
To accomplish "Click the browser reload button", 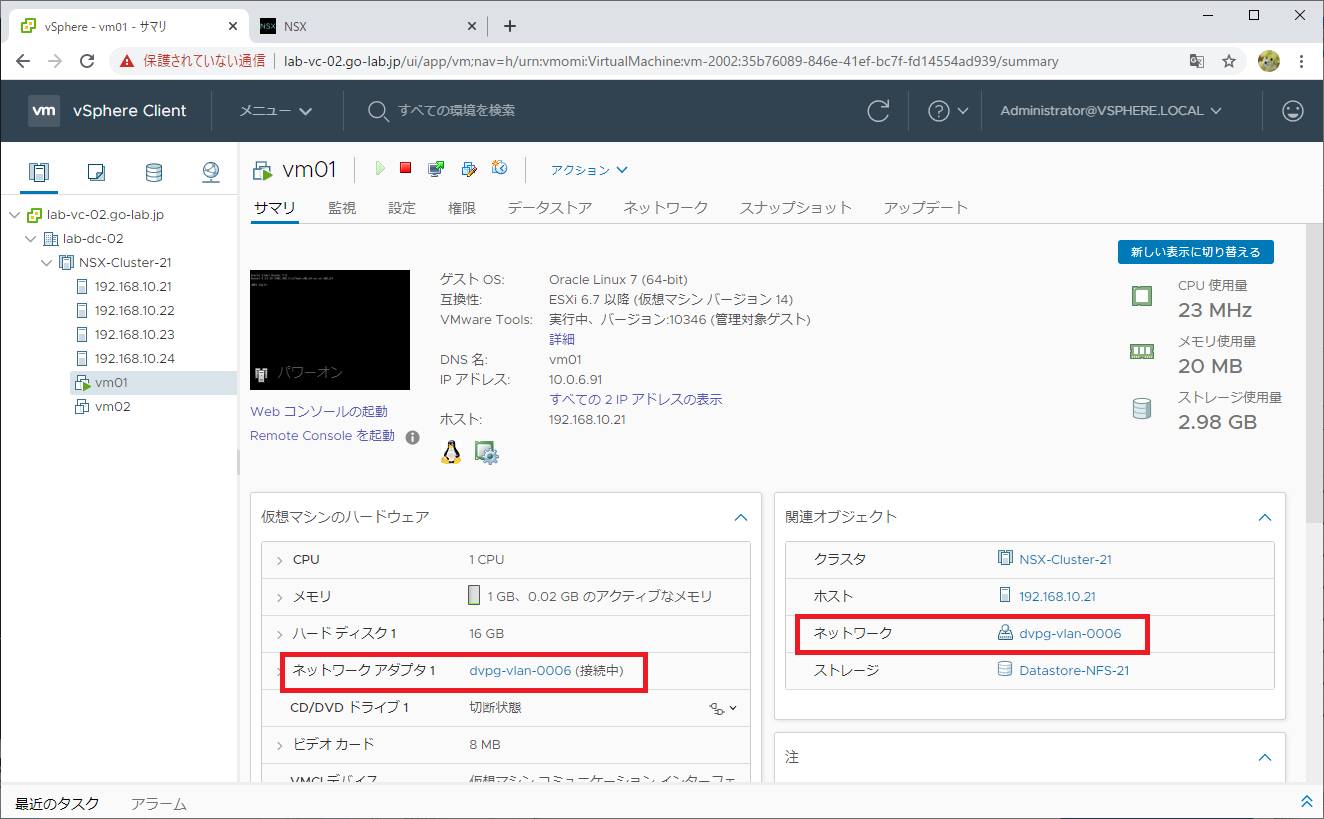I will coord(87,61).
